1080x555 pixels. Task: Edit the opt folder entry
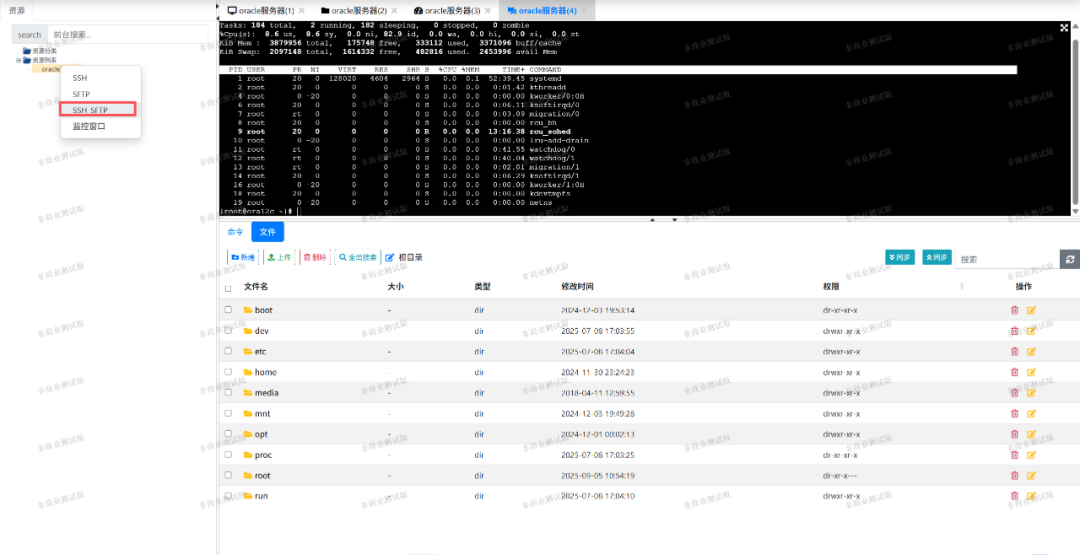[x=1031, y=434]
